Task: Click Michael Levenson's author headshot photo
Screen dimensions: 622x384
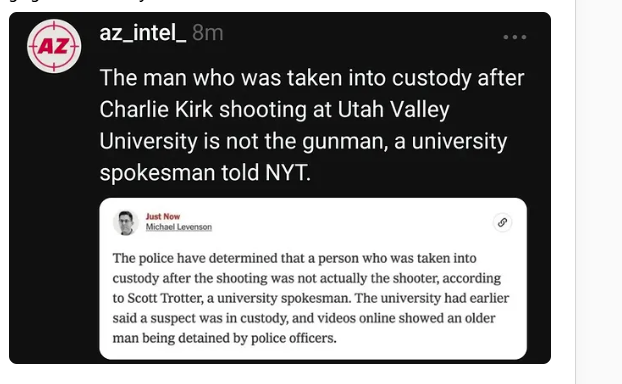Action: click(126, 223)
